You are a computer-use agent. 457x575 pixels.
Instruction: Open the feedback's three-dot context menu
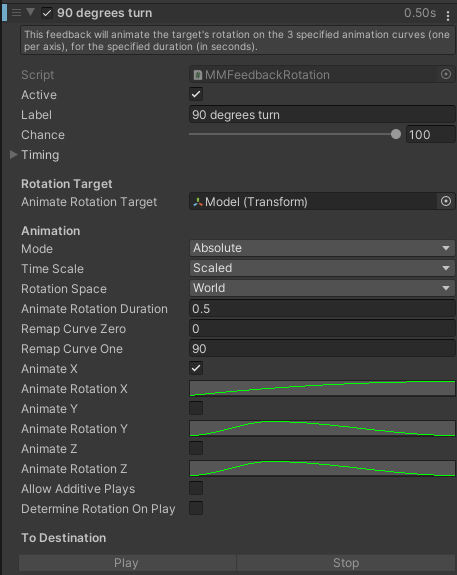coord(447,15)
